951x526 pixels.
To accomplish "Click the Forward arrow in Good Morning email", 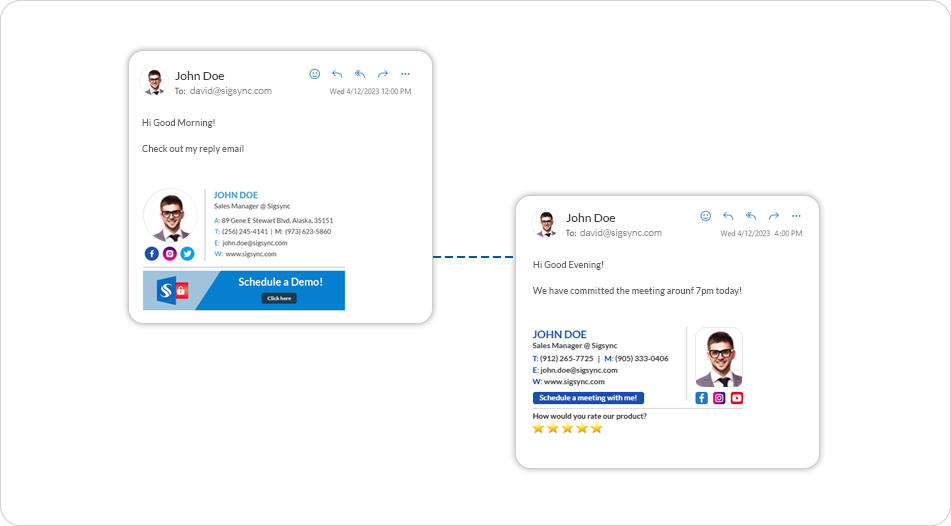I will point(382,74).
